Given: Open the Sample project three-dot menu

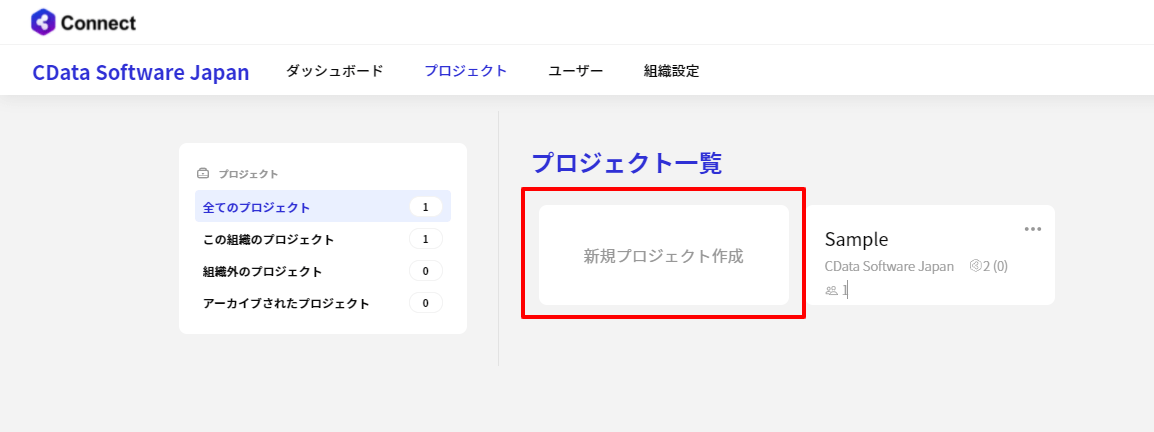Looking at the screenshot, I should tap(1033, 229).
